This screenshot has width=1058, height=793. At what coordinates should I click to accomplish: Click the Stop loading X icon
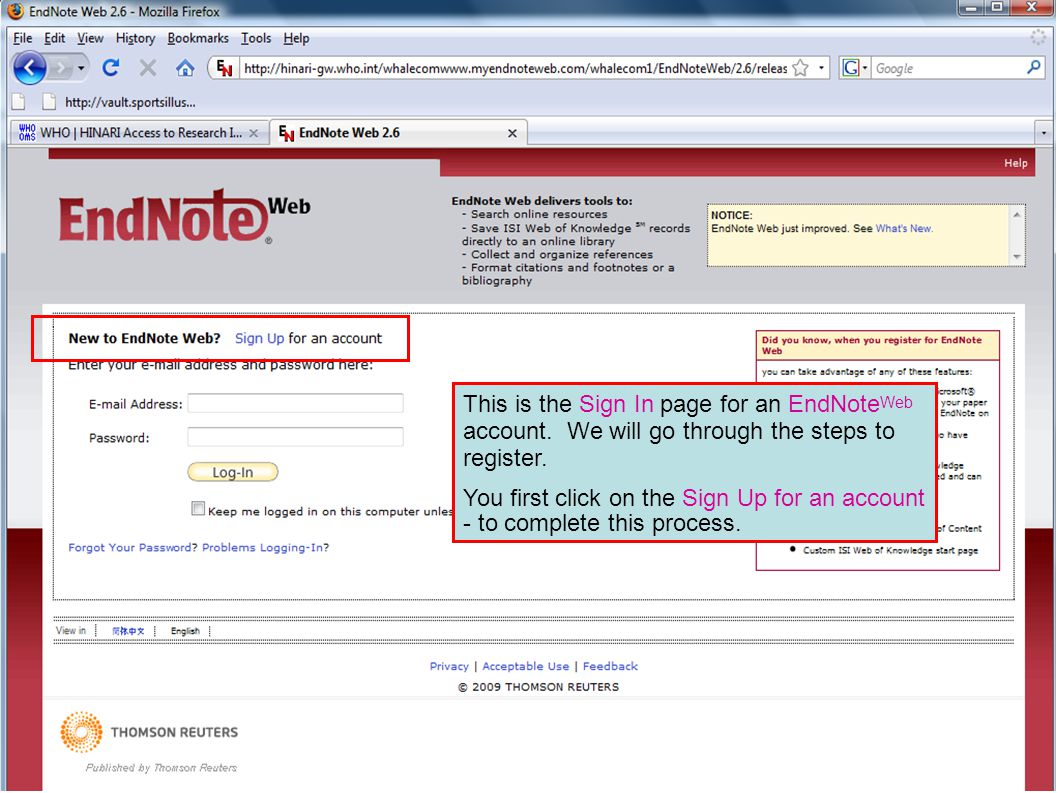pyautogui.click(x=148, y=68)
